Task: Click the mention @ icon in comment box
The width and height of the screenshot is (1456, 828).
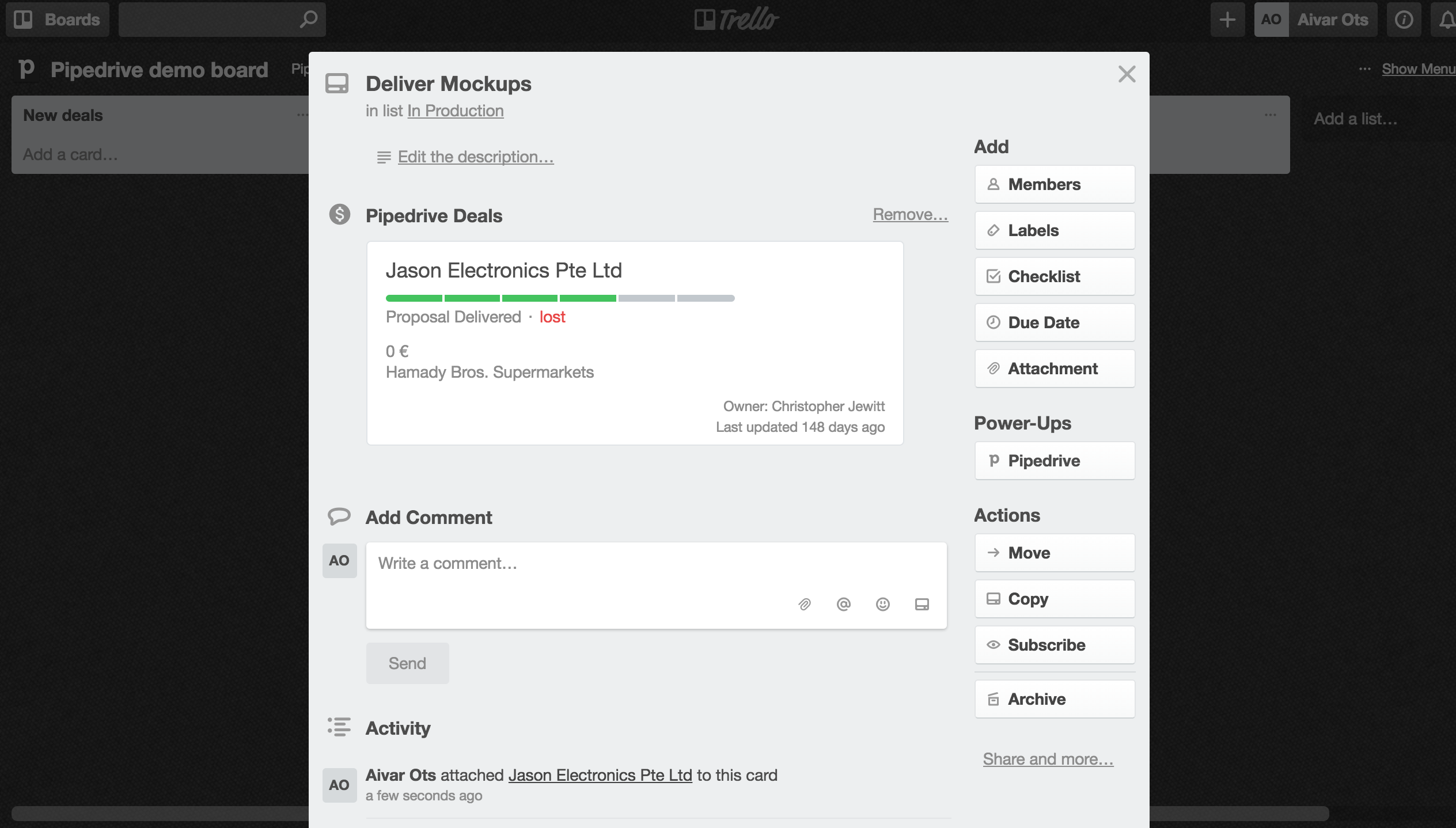Action: pyautogui.click(x=843, y=604)
